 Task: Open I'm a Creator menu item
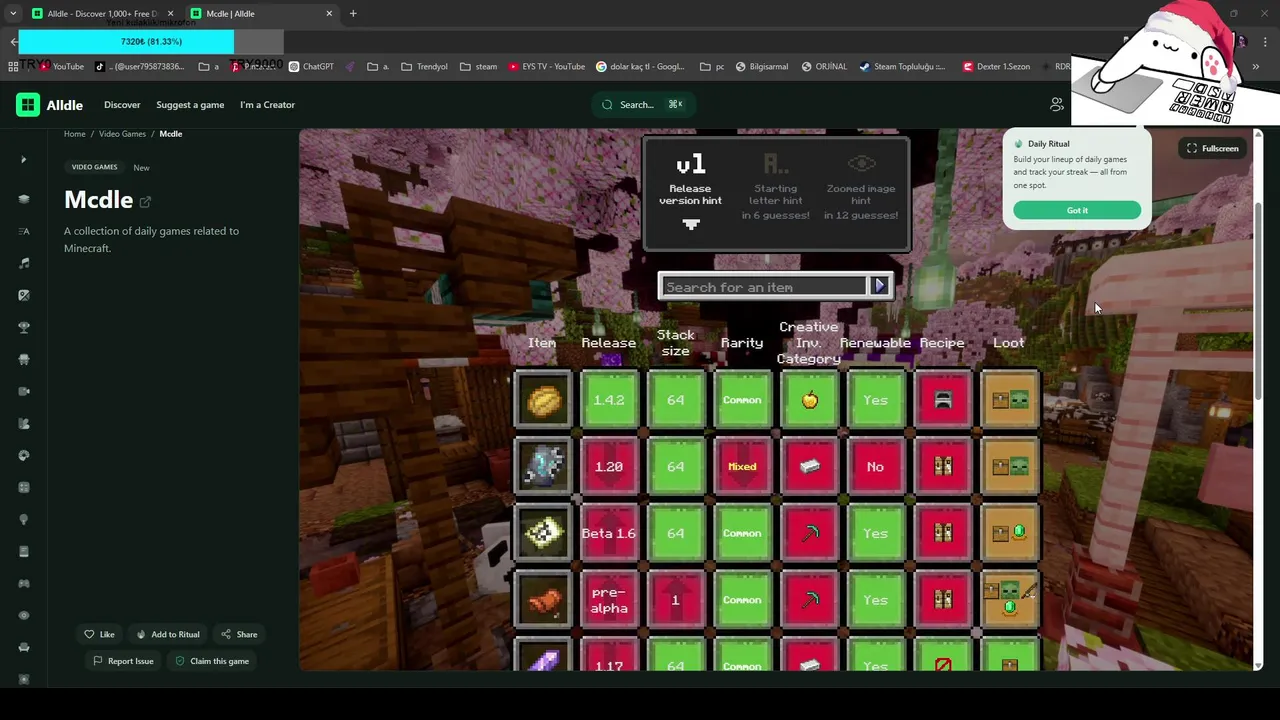coord(267,105)
